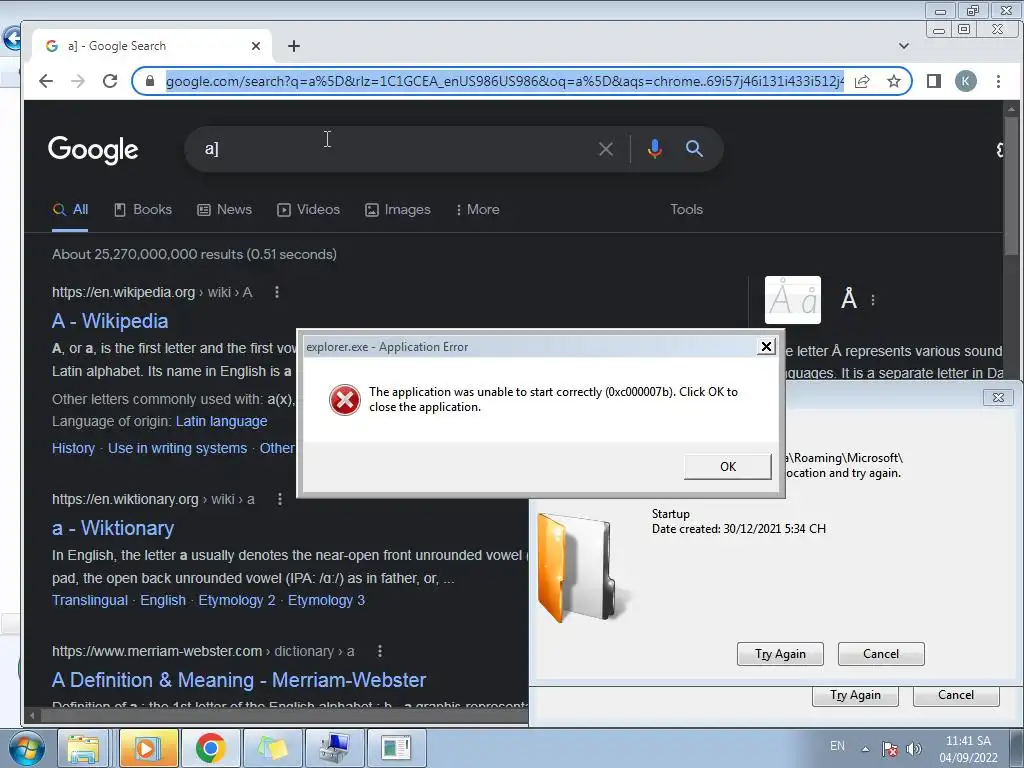Open the Chrome three-dot menu

998,81
